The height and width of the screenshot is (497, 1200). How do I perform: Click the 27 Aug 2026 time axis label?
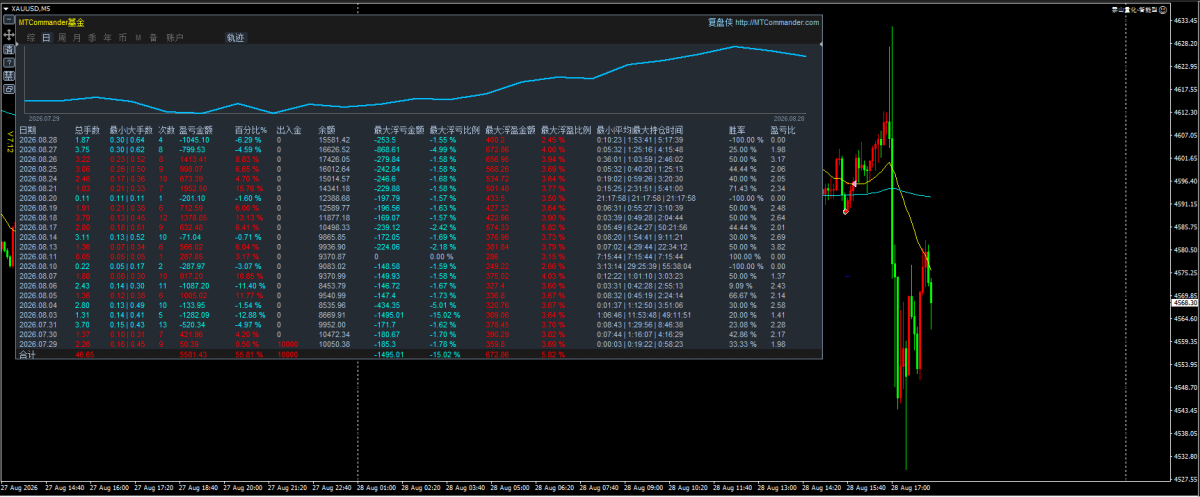click(21, 490)
